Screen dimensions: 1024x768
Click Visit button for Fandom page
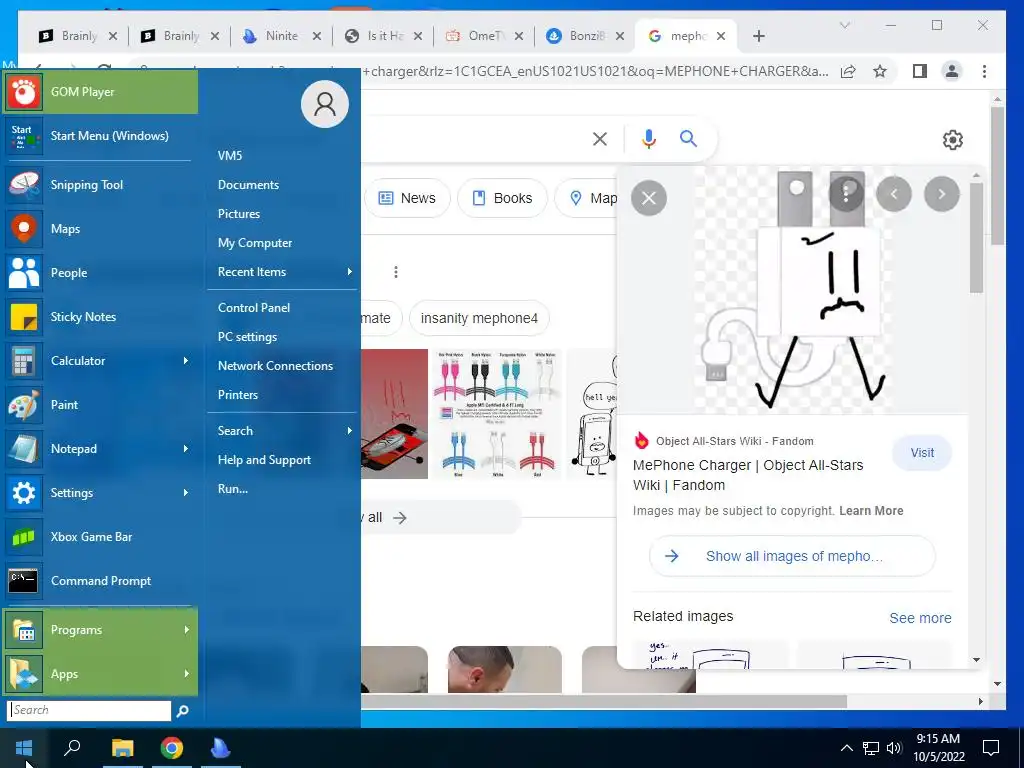tap(922, 453)
